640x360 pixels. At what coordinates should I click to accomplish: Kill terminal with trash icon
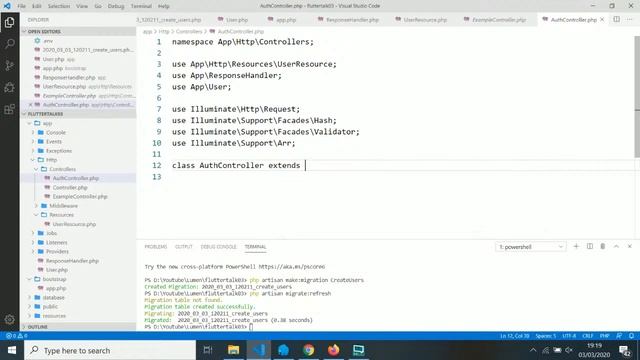click(x=603, y=247)
